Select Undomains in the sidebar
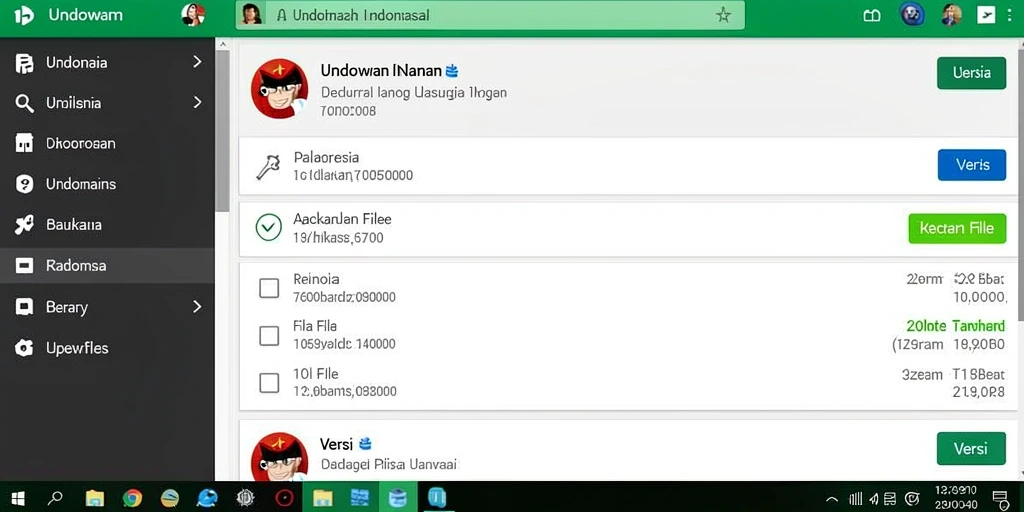Image resolution: width=1024 pixels, height=512 pixels. (107, 184)
